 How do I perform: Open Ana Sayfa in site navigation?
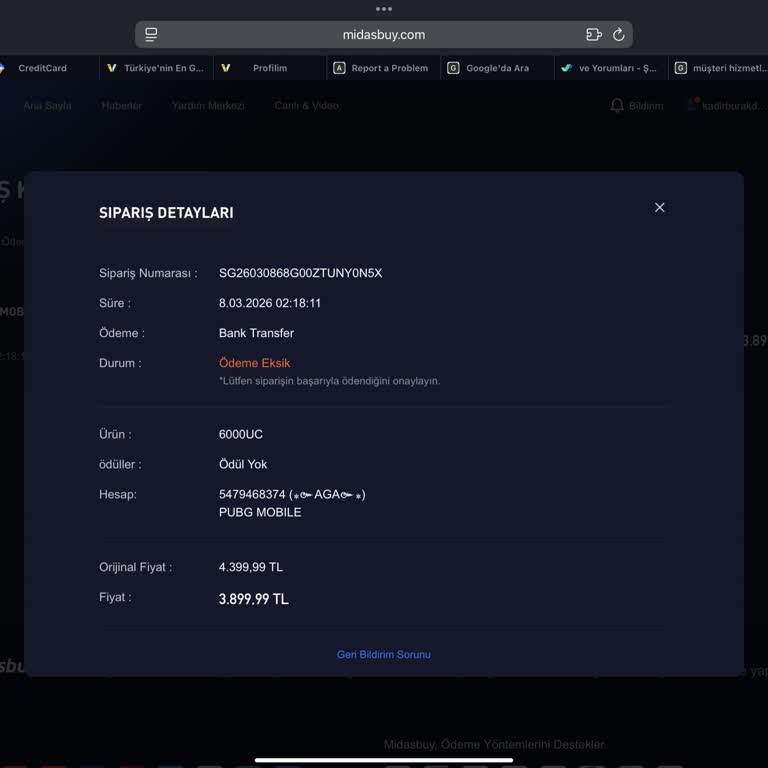pos(48,106)
